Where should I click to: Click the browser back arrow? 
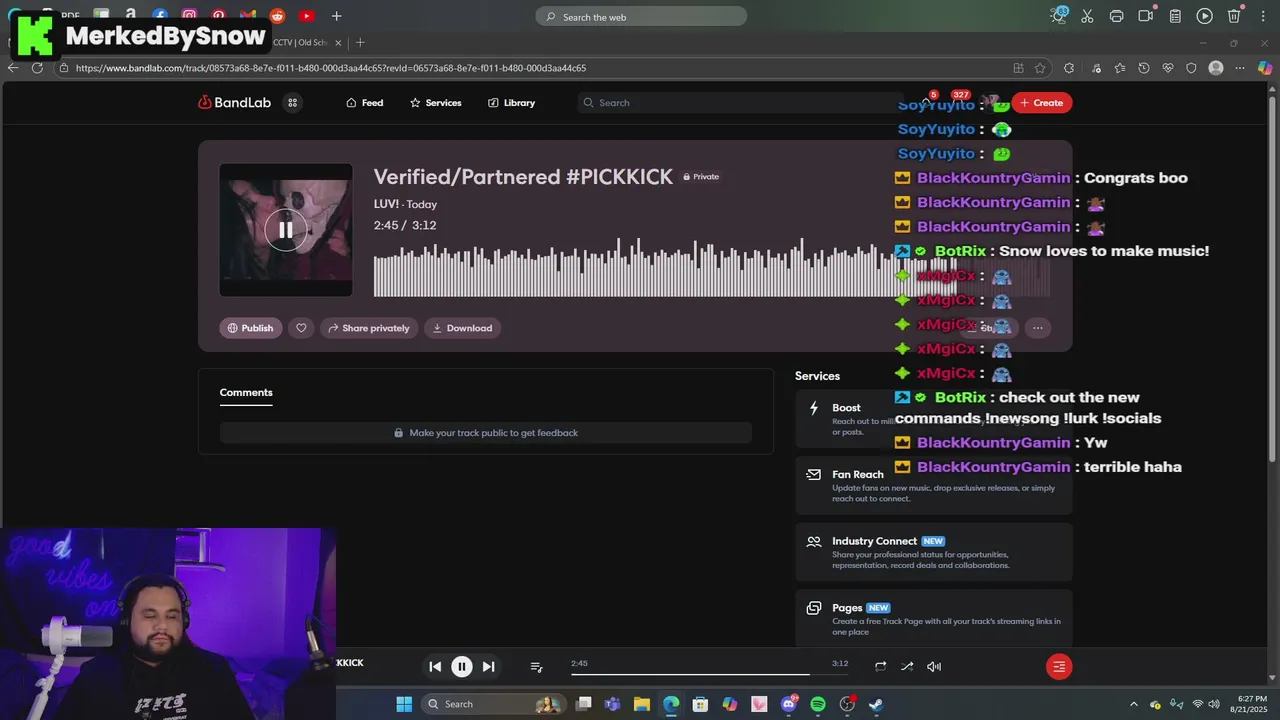(13, 68)
